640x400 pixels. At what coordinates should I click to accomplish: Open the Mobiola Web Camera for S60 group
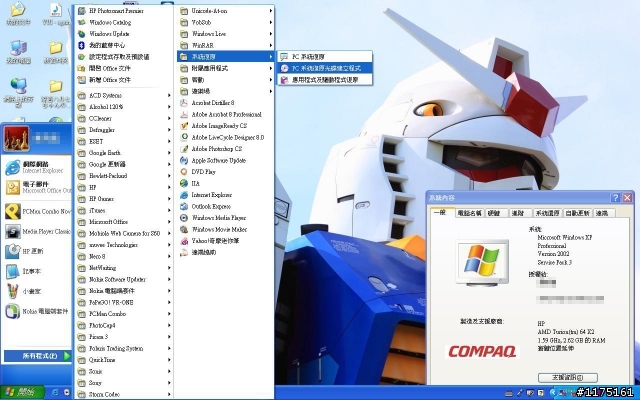pyautogui.click(x=124, y=233)
